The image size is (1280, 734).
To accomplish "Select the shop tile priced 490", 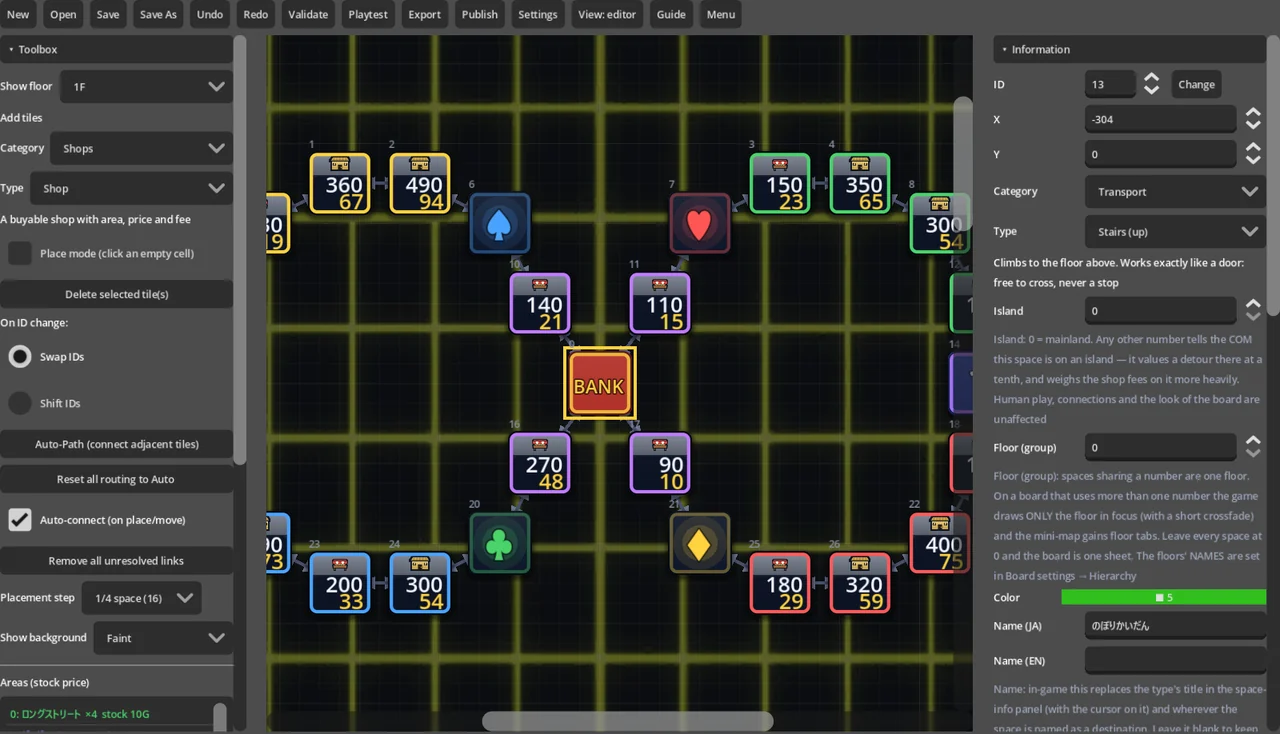I will (420, 183).
